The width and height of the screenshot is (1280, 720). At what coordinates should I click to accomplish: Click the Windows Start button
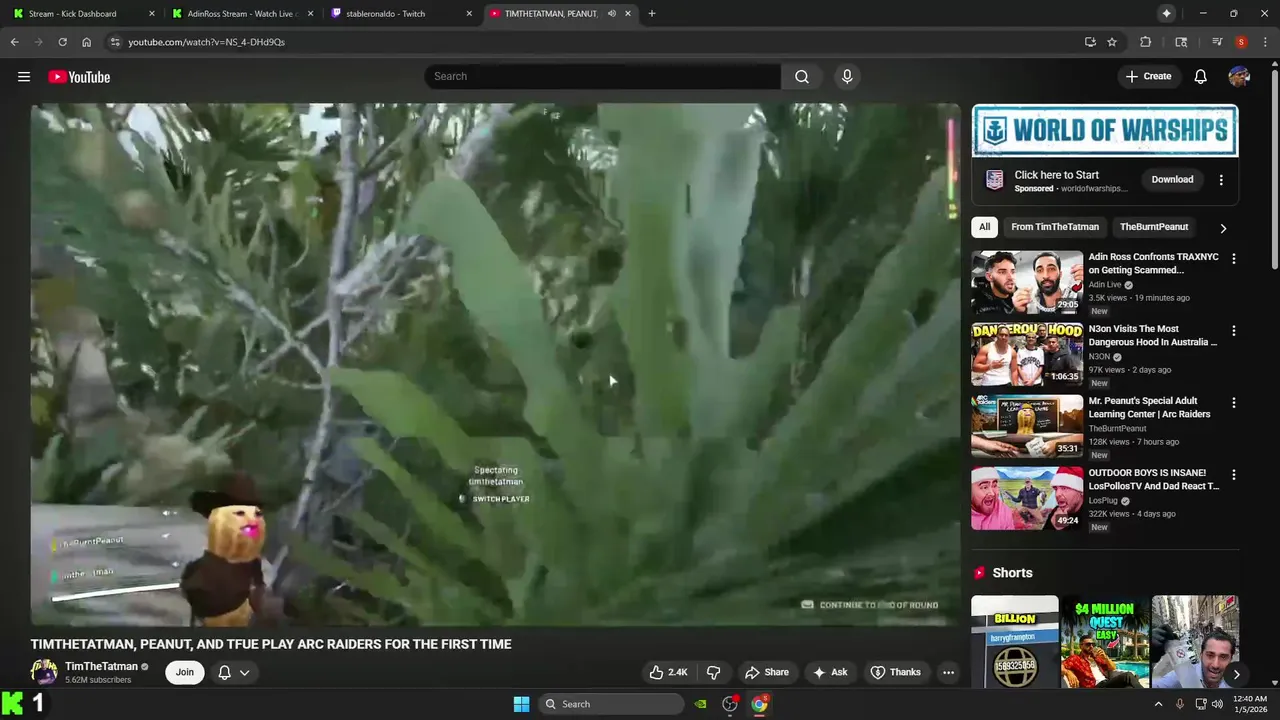click(521, 704)
